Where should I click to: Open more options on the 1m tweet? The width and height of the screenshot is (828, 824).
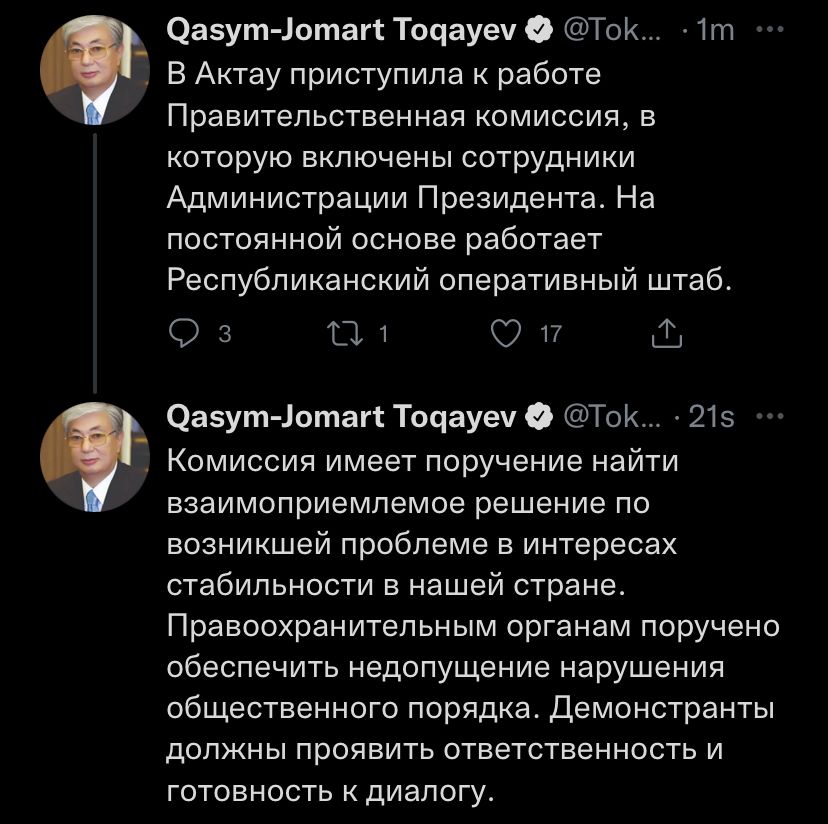[770, 30]
